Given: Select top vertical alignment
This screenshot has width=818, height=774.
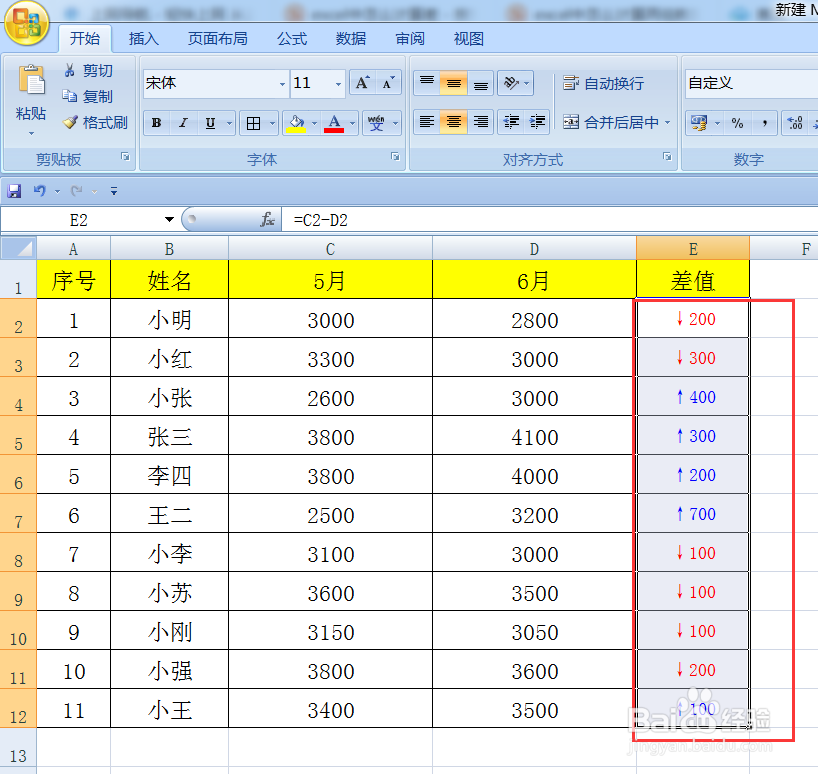Looking at the screenshot, I should tap(427, 82).
